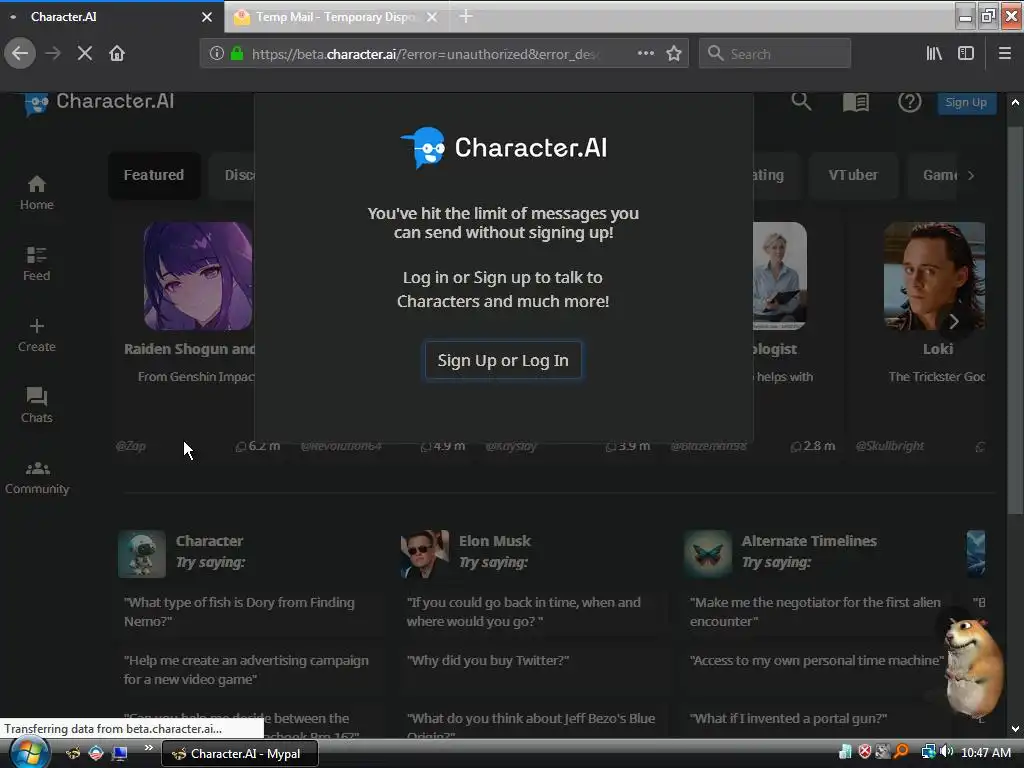Stop loading the page with X button
Image resolution: width=1024 pixels, height=768 pixels.
point(85,54)
